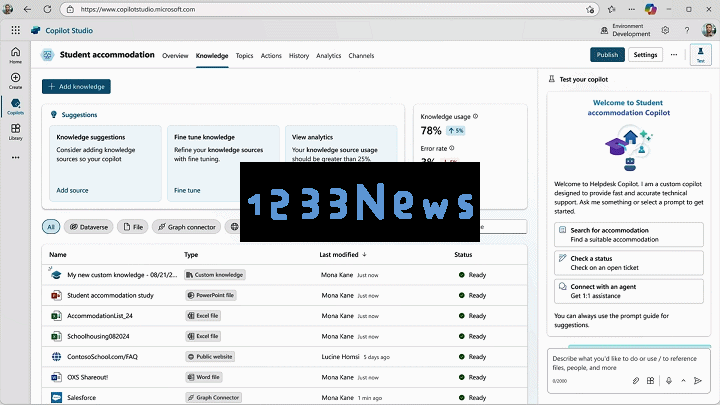Open the user profile avatar in header
This screenshot has width=720, height=405.
point(709,30)
